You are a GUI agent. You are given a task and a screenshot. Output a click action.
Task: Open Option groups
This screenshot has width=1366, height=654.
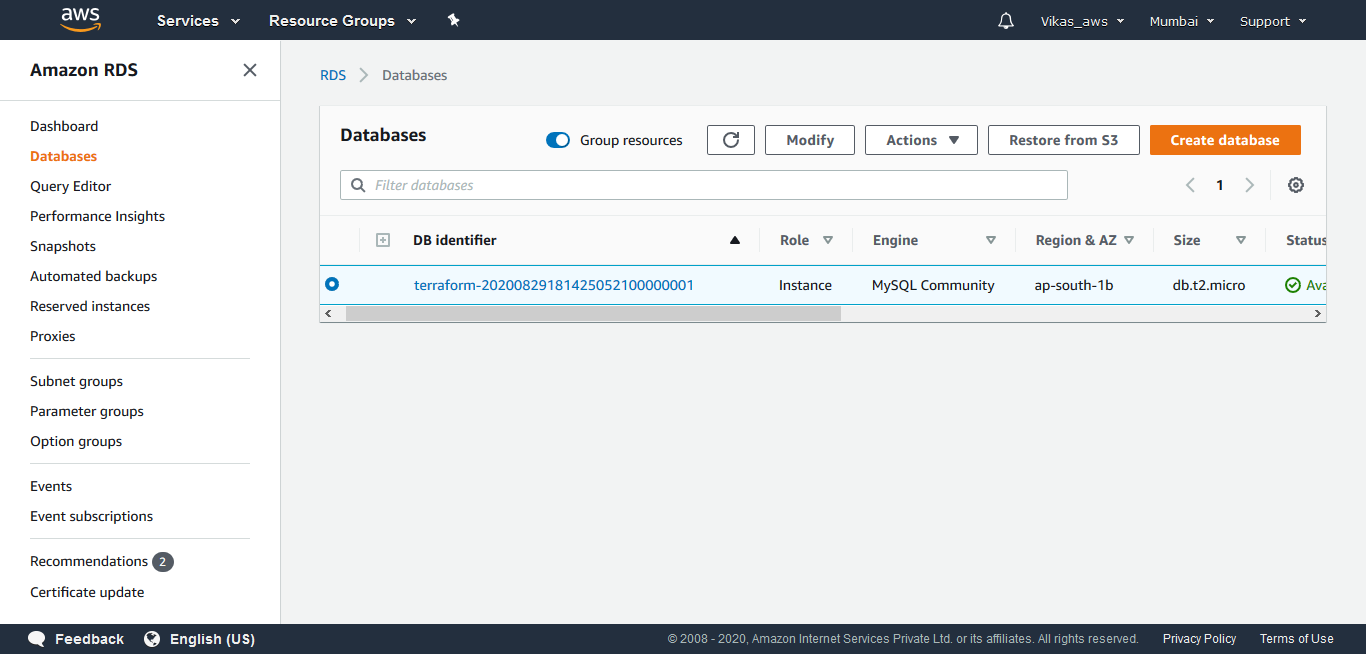[x=76, y=441]
